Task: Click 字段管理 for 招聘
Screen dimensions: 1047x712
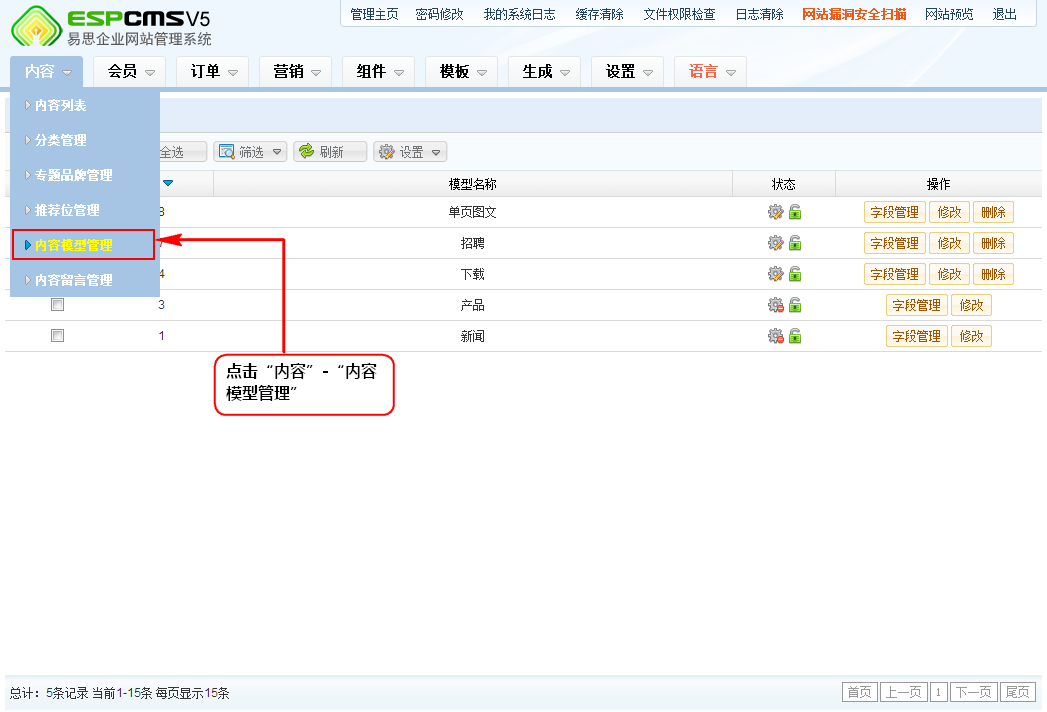Action: [x=895, y=243]
